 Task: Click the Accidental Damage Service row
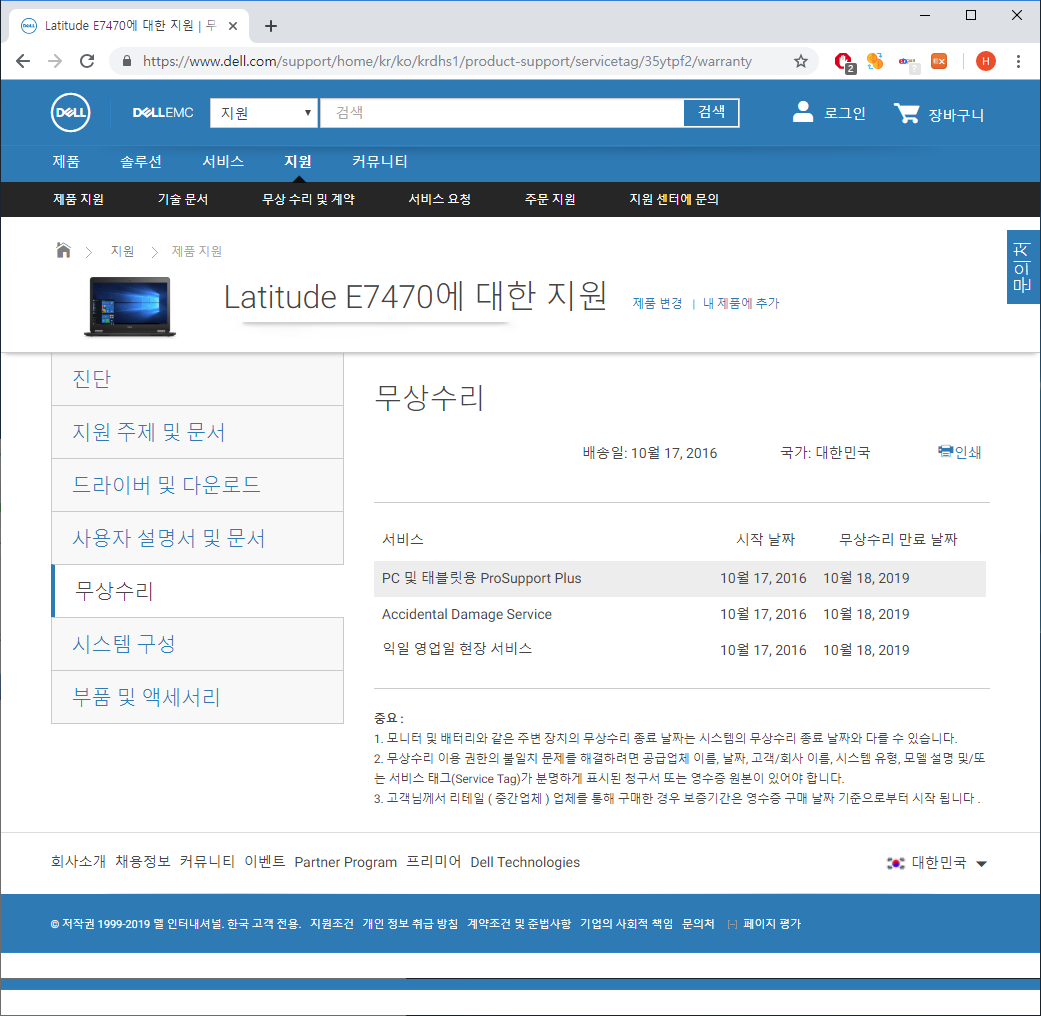[679, 614]
